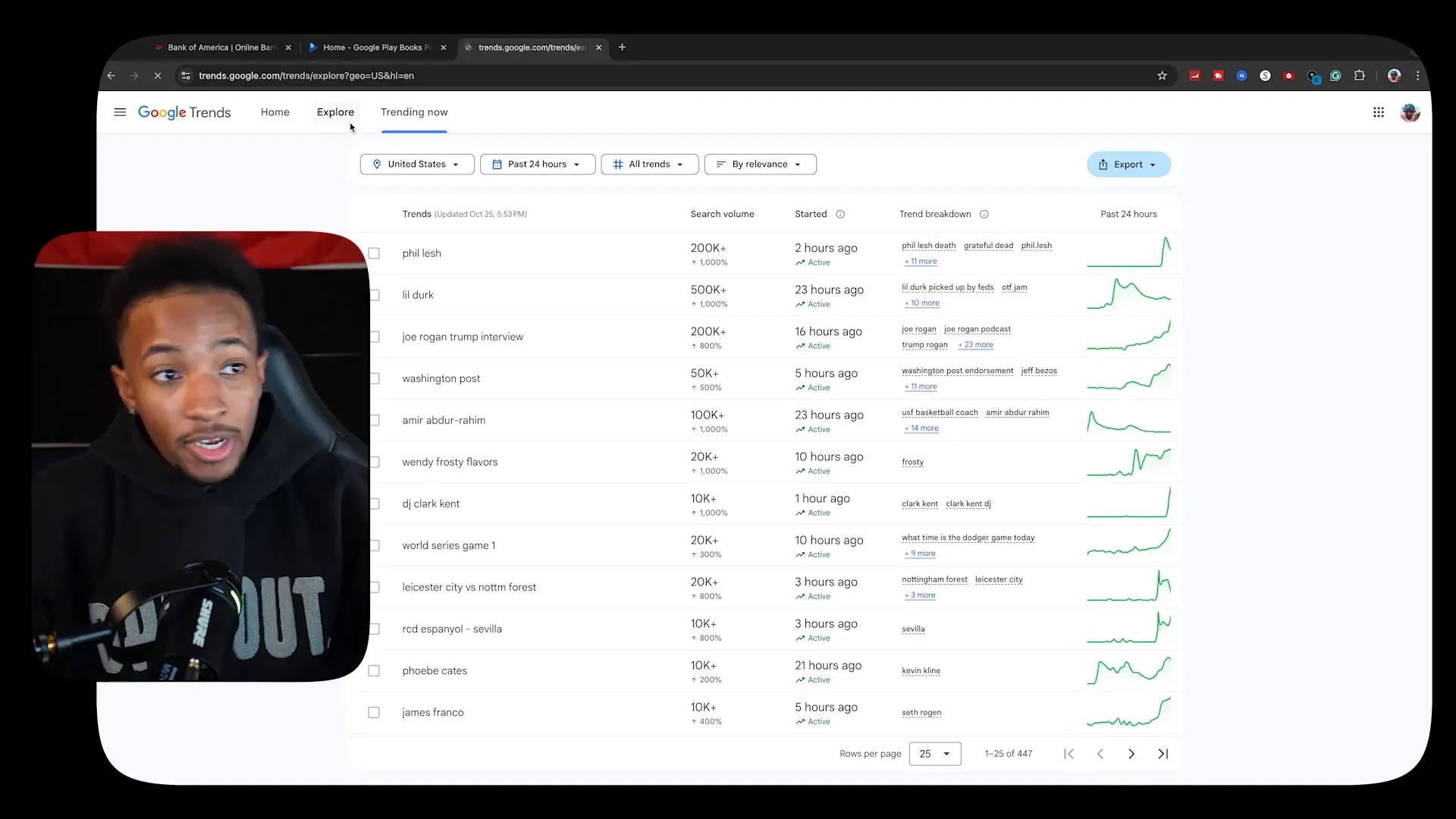1456x819 pixels.
Task: Open the phil lesh sparkline chart
Action: [1128, 253]
